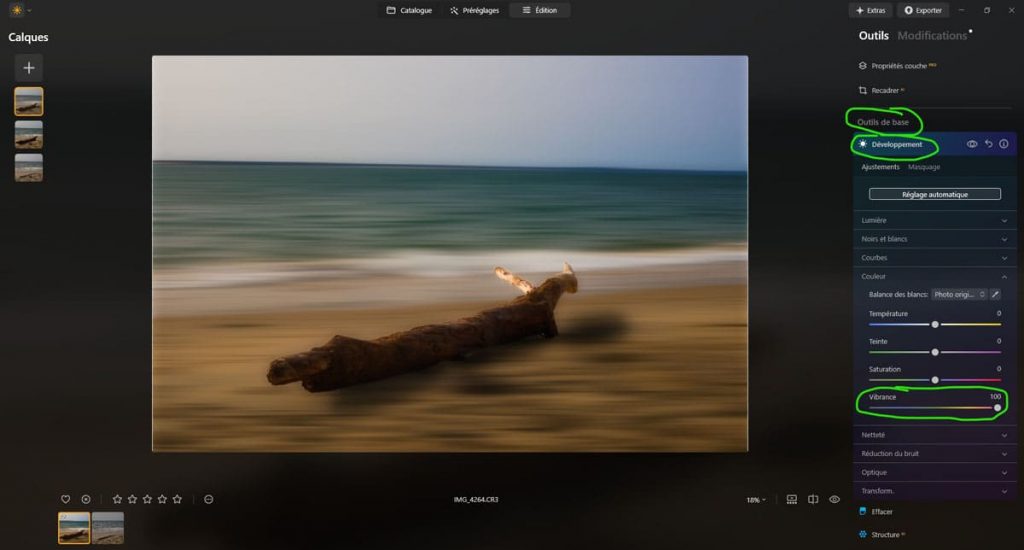Viewport: 1024px width, 550px height.
Task: Reset the Développement tool with undo arrow
Action: pyautogui.click(x=988, y=144)
